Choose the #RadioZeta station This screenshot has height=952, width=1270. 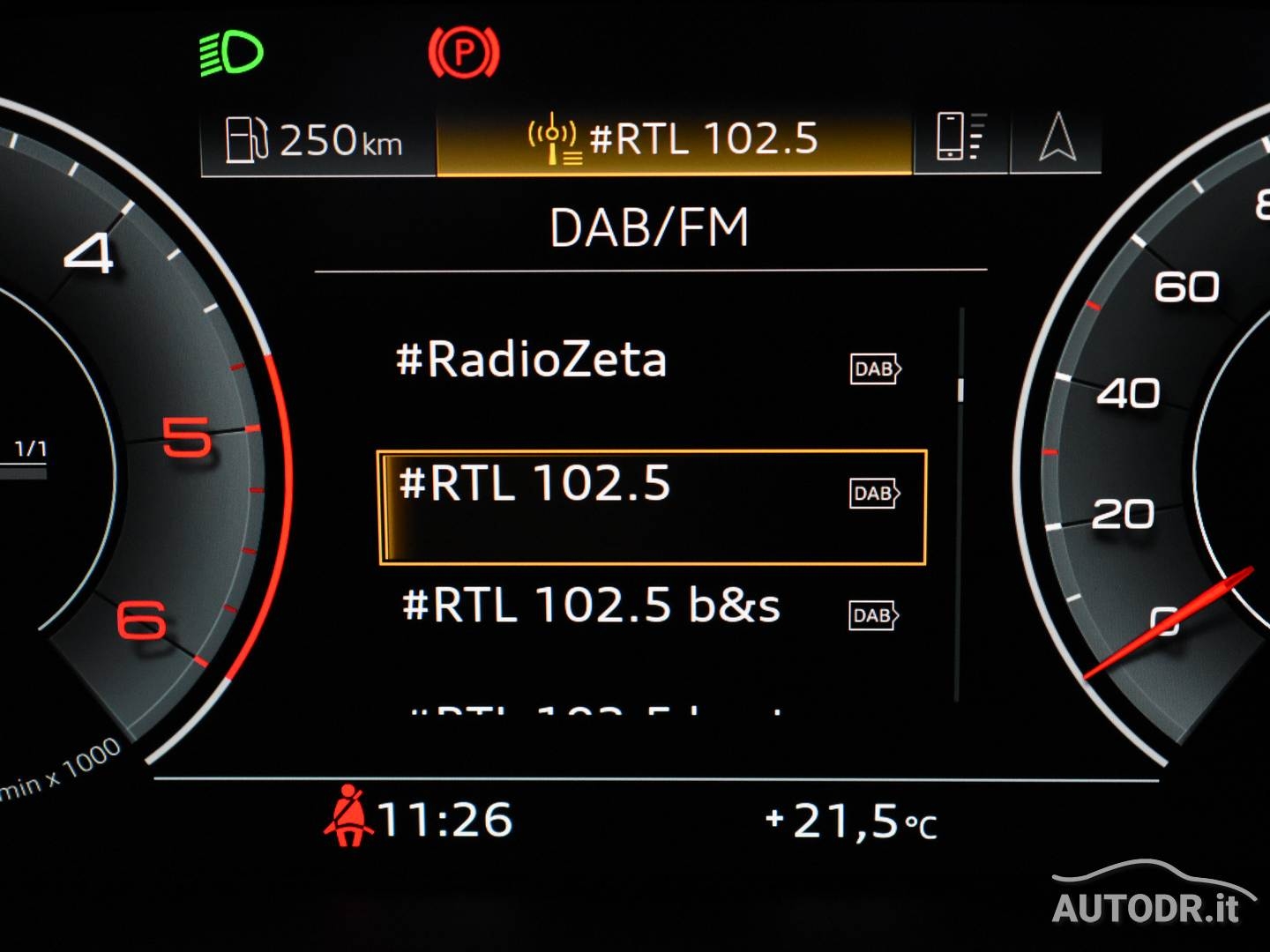point(531,360)
